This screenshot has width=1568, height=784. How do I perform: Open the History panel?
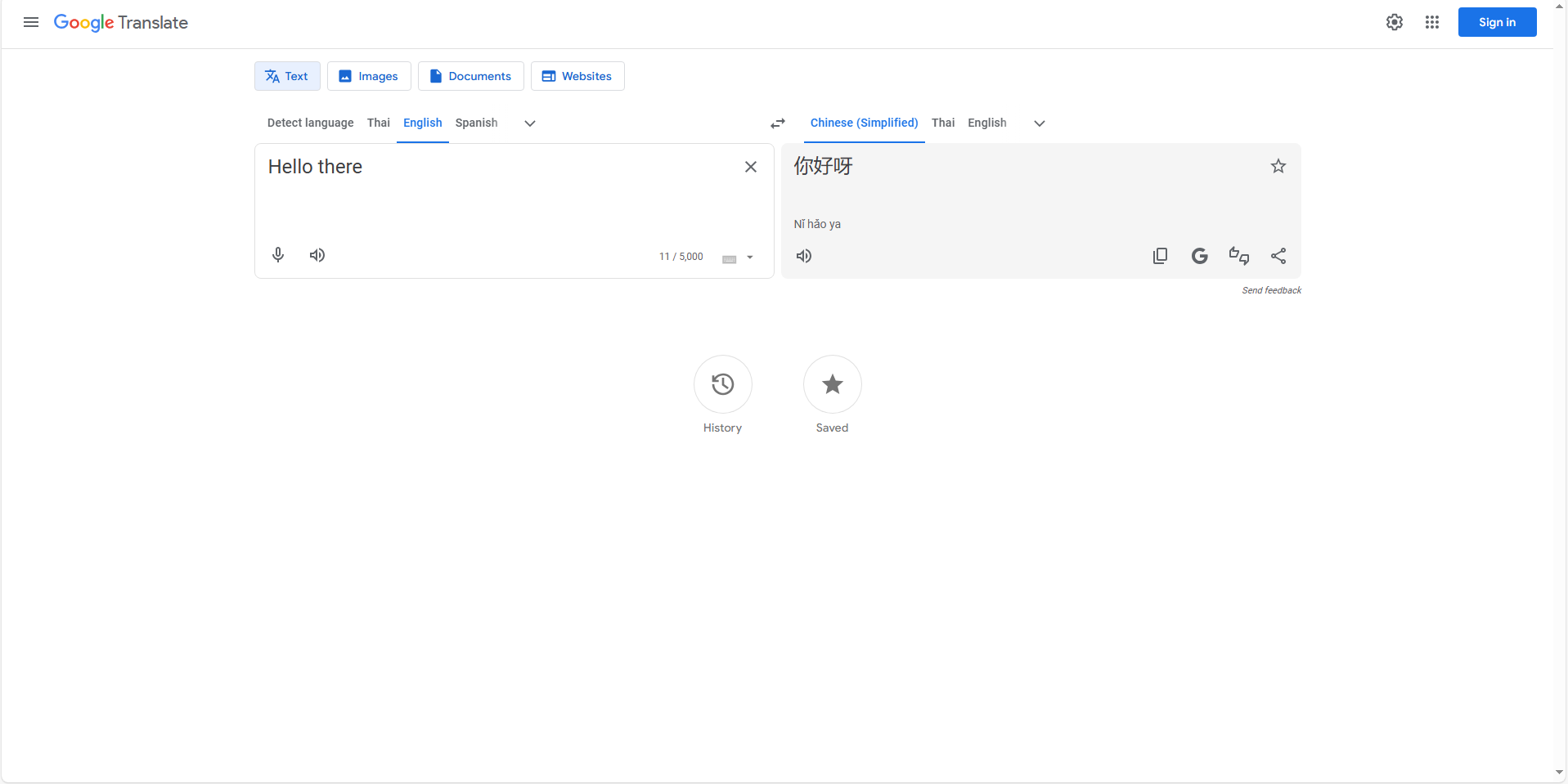pyautogui.click(x=722, y=384)
